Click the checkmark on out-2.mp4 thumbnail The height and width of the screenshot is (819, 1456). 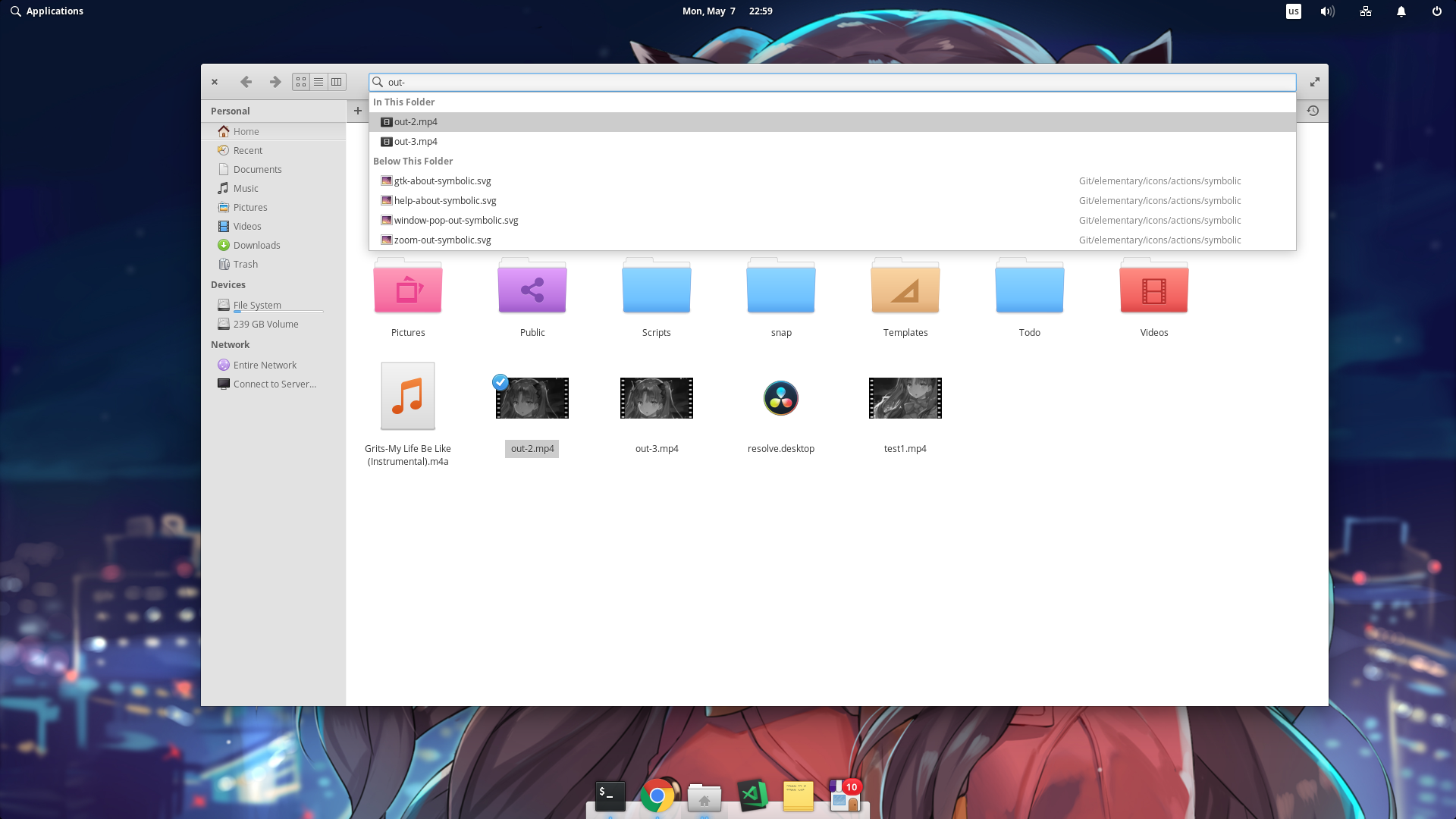(500, 382)
